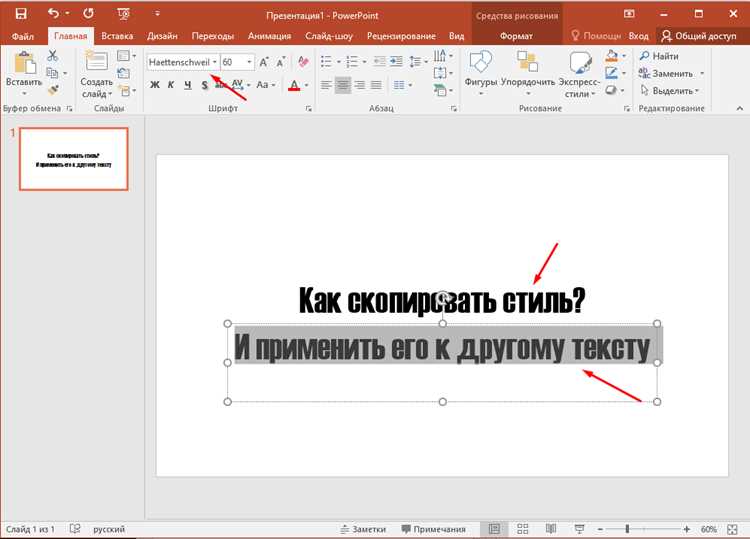Activate the Format Painter brush
The image size is (750, 539).
(53, 90)
